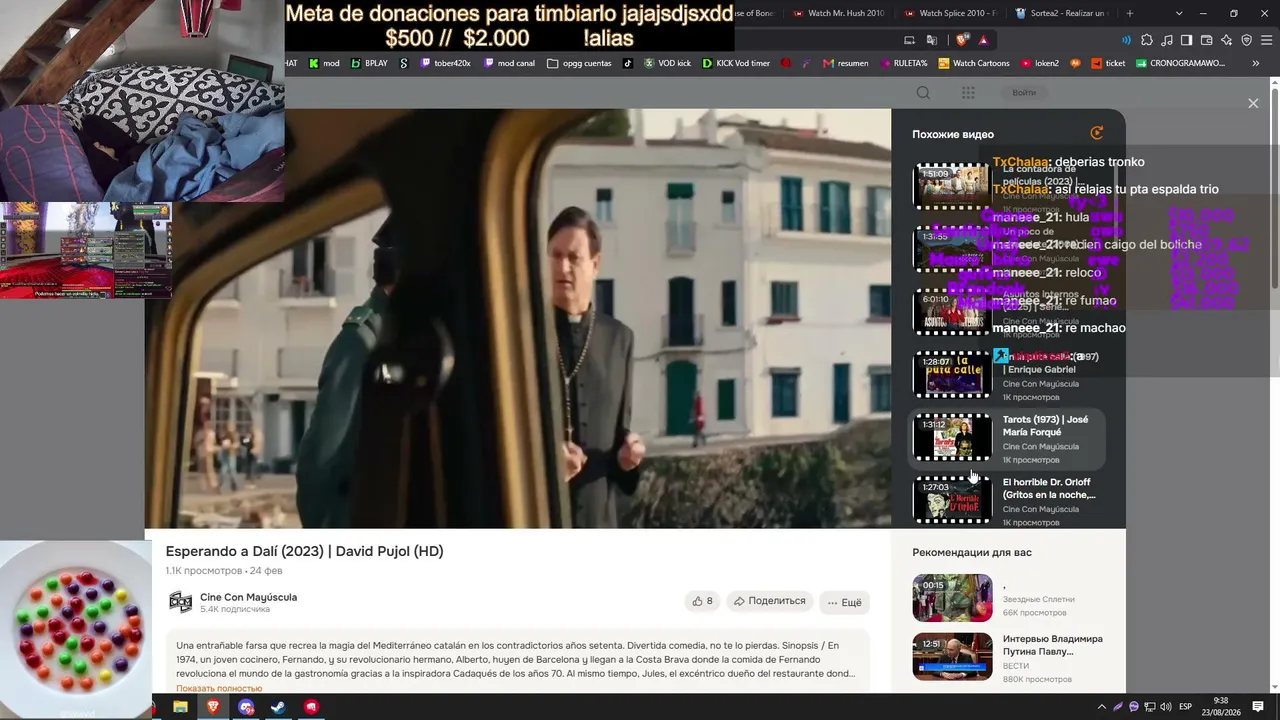The image size is (1280, 720).
Task: Open the Watch Cartoons bookmark
Action: 974,63
